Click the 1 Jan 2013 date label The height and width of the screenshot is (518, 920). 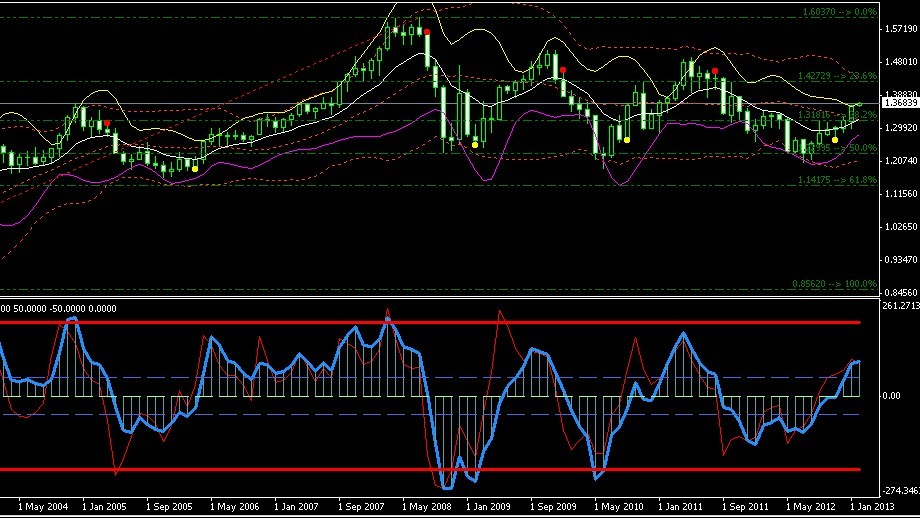pos(872,507)
